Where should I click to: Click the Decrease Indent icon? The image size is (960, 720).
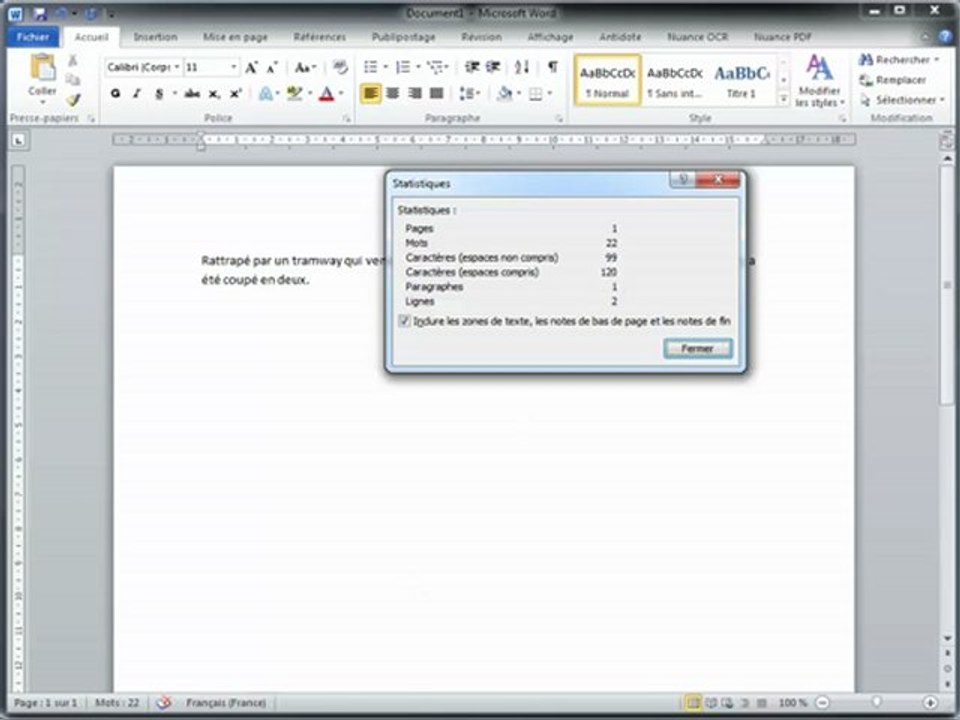click(x=471, y=67)
